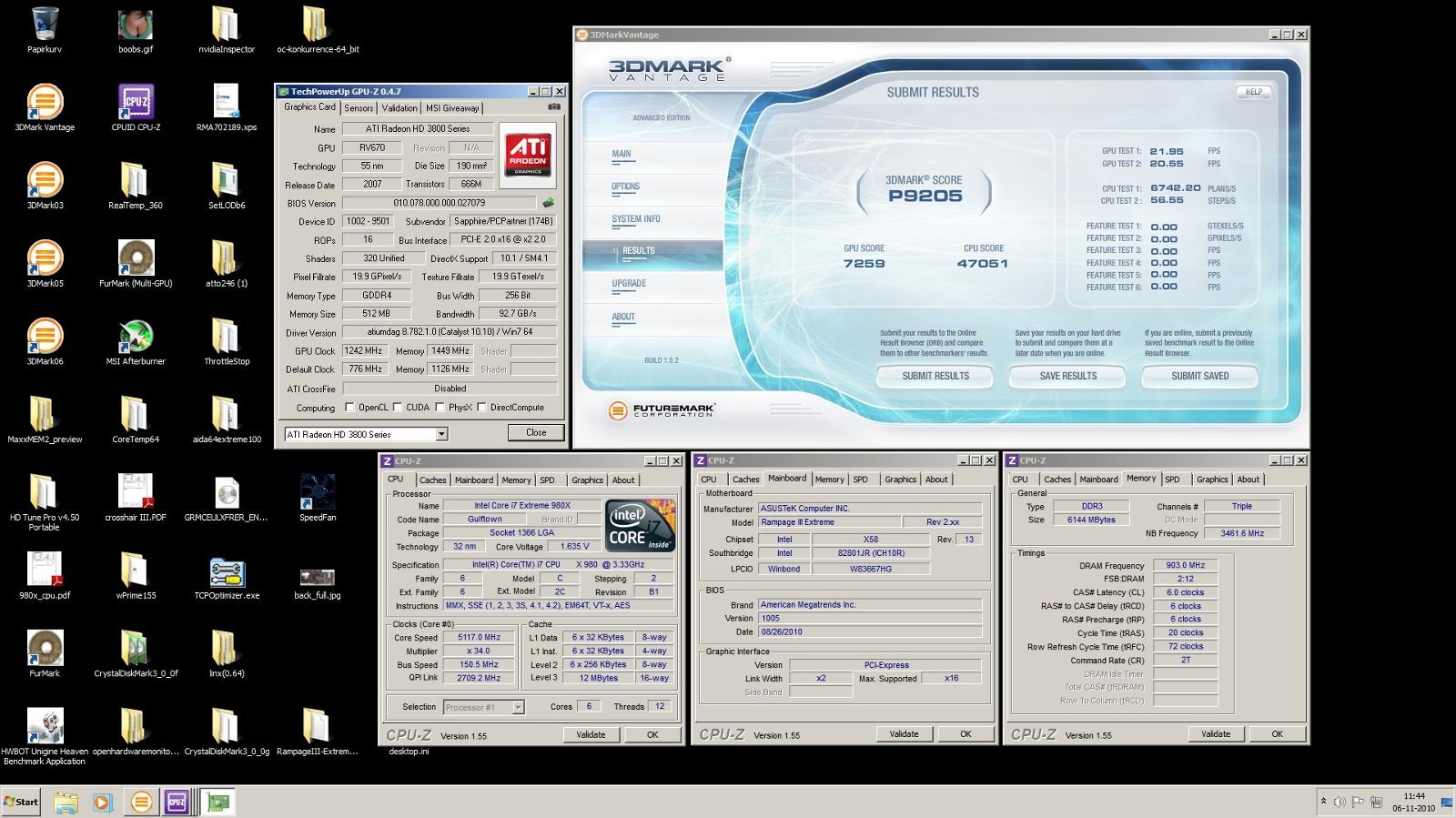Select SPD tab in Memory CPU-Z window
This screenshot has width=1456, height=818.
click(x=1172, y=480)
